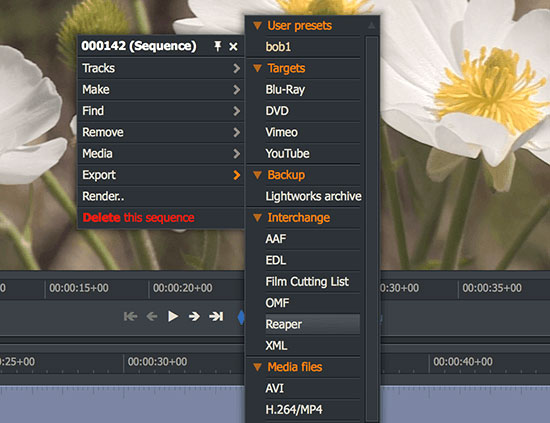The image size is (550, 423).
Task: Jump to the previous cut with the first transport icon
Action: (x=130, y=317)
